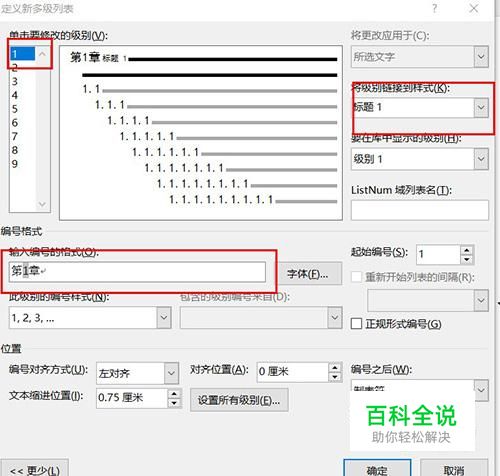Click the dialog help question mark icon
This screenshot has width=500, height=476.
(435, 8)
